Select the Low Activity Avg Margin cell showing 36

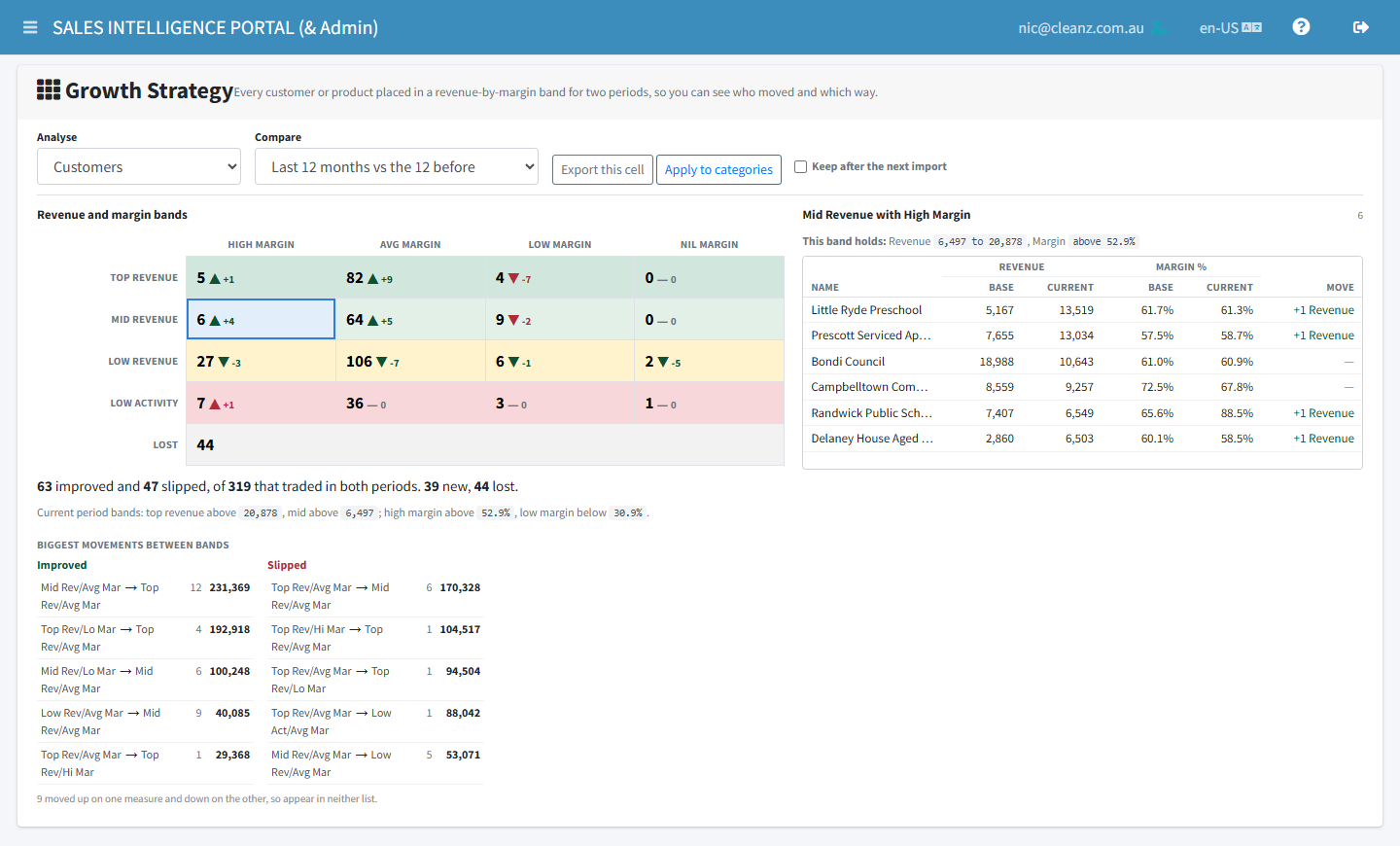pyautogui.click(x=410, y=403)
